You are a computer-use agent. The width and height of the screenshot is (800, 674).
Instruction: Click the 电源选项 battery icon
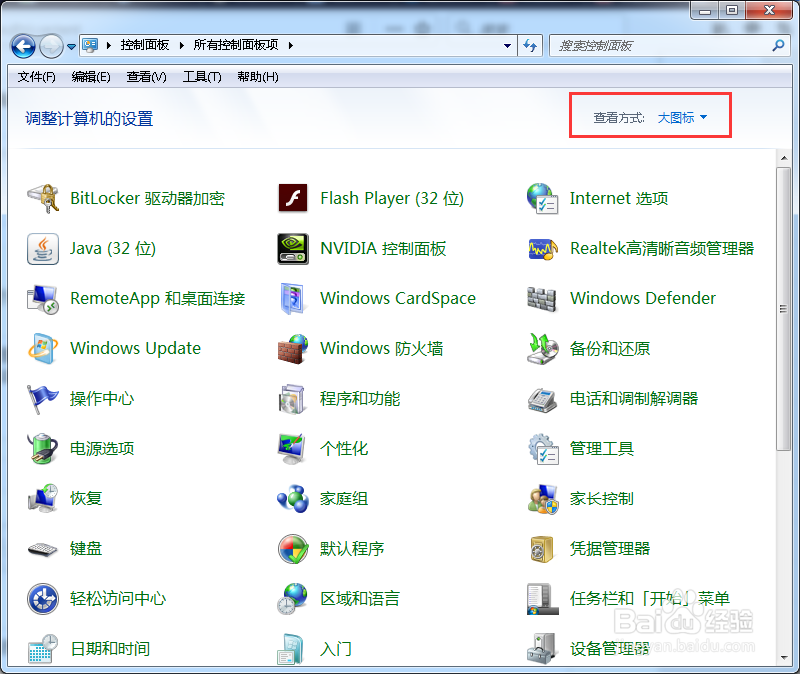pos(43,448)
